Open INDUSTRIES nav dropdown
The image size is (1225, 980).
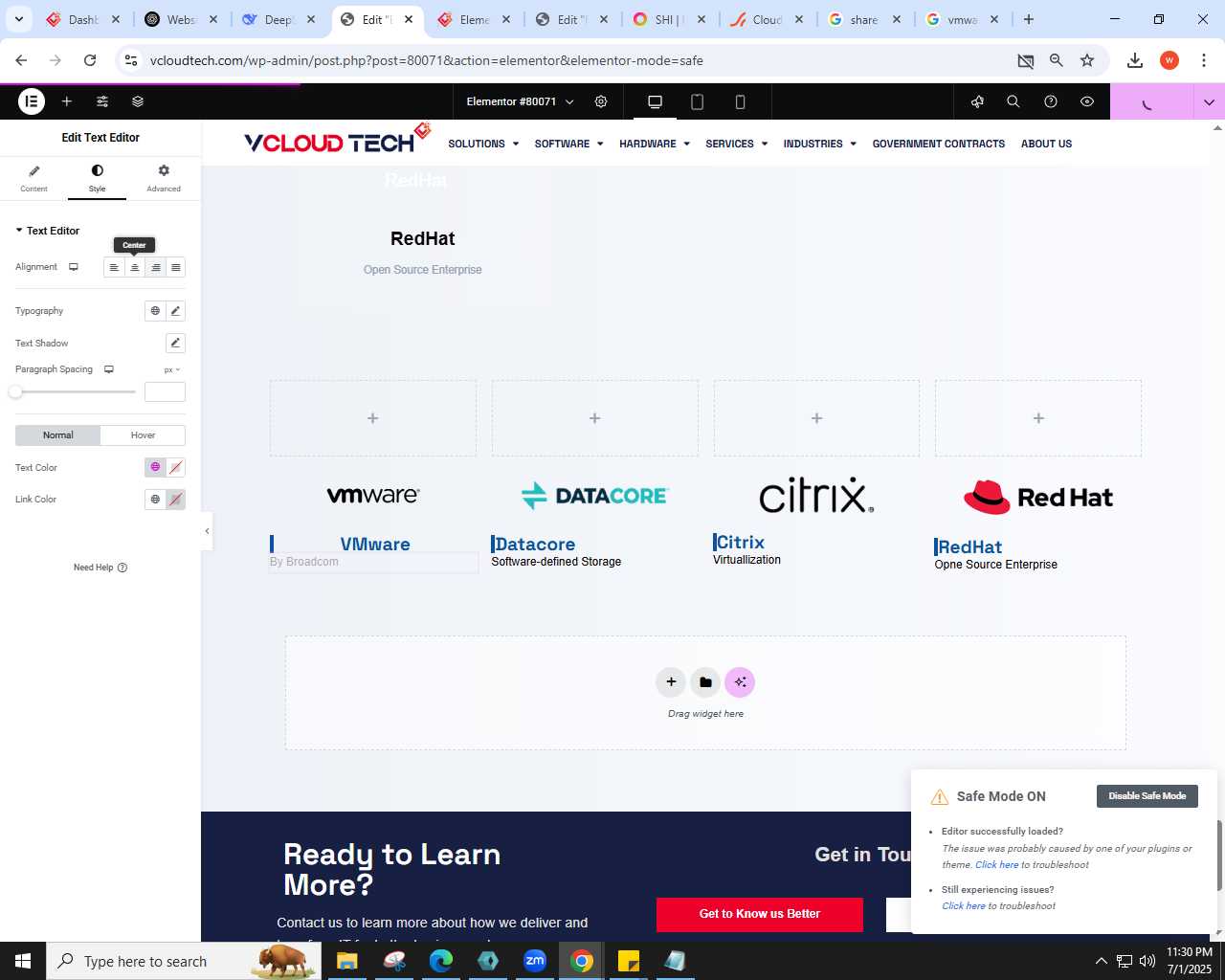point(819,144)
